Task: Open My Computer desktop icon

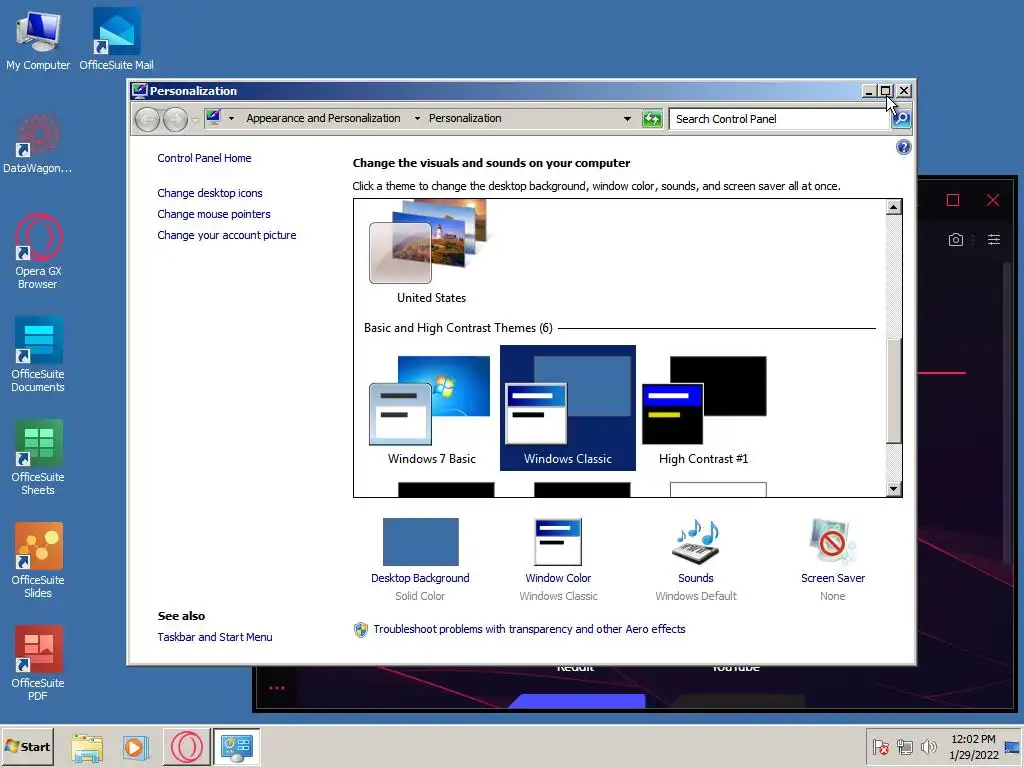Action: pos(38,40)
